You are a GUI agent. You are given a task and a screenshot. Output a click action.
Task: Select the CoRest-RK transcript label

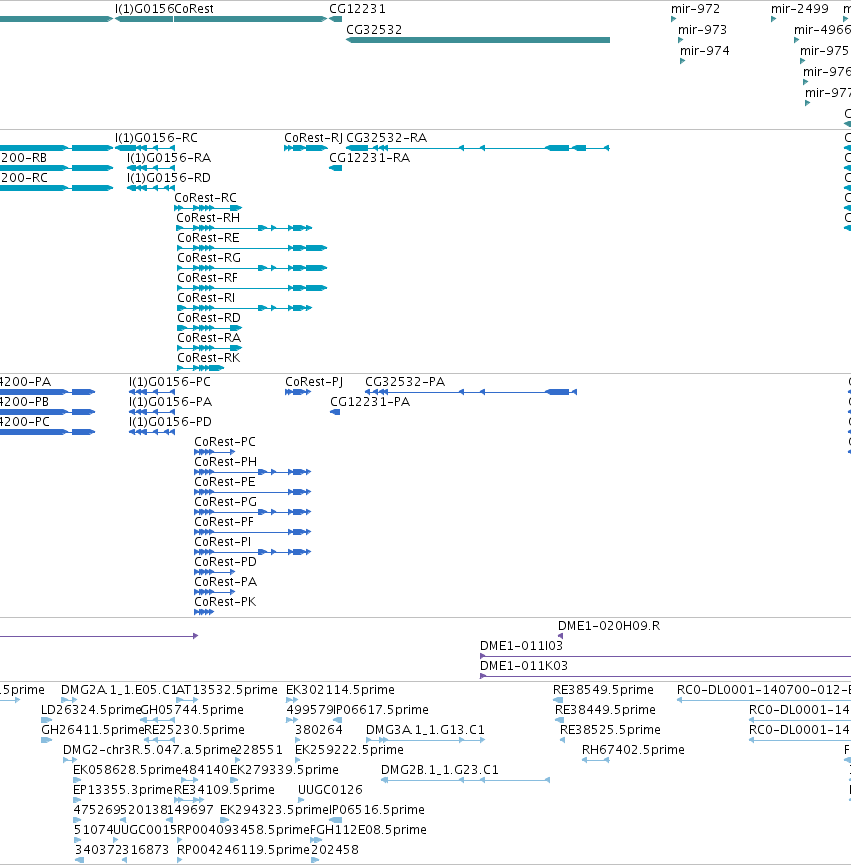click(208, 357)
